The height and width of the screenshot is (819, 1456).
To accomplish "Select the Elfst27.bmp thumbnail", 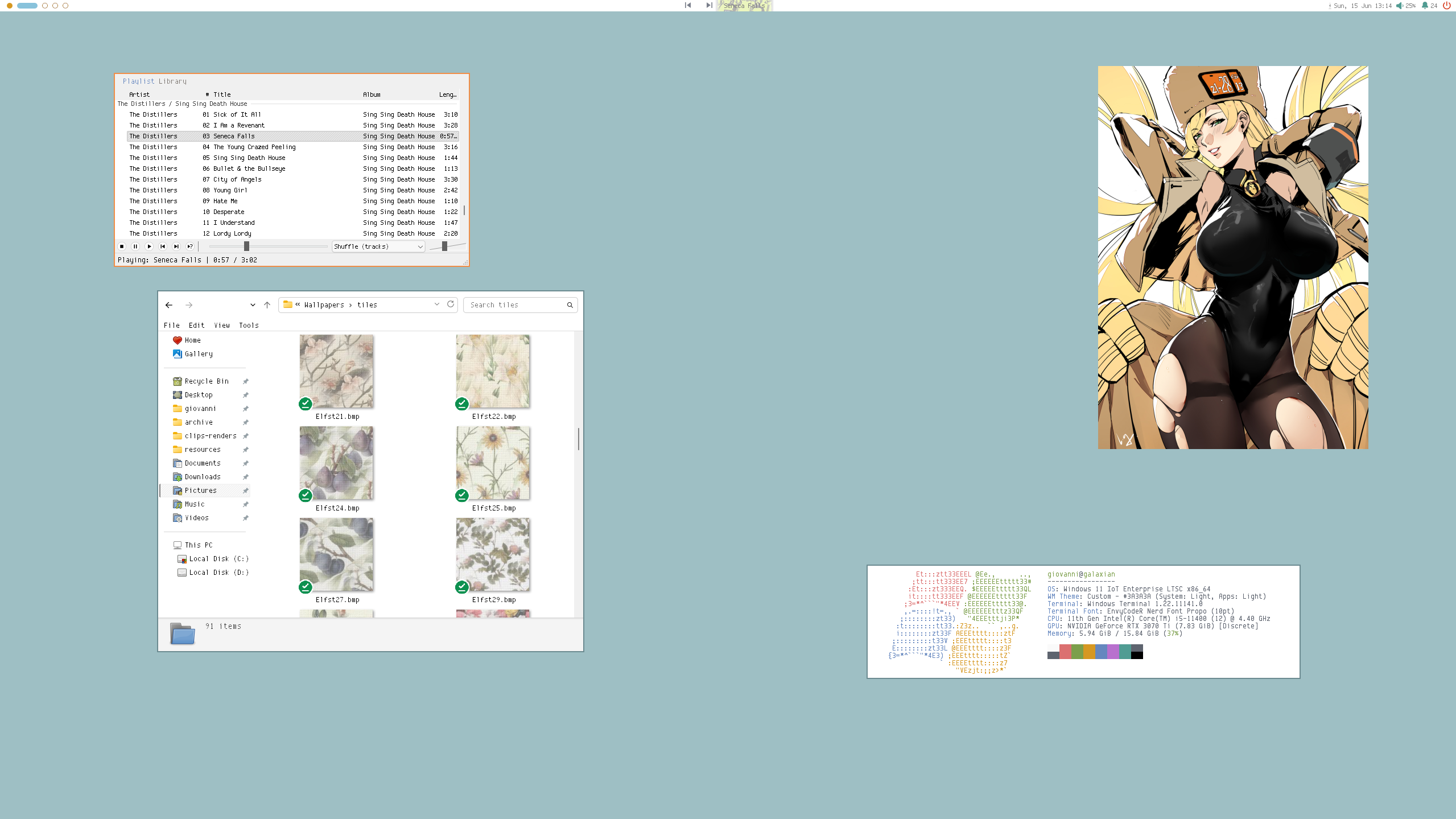I will pos(336,554).
